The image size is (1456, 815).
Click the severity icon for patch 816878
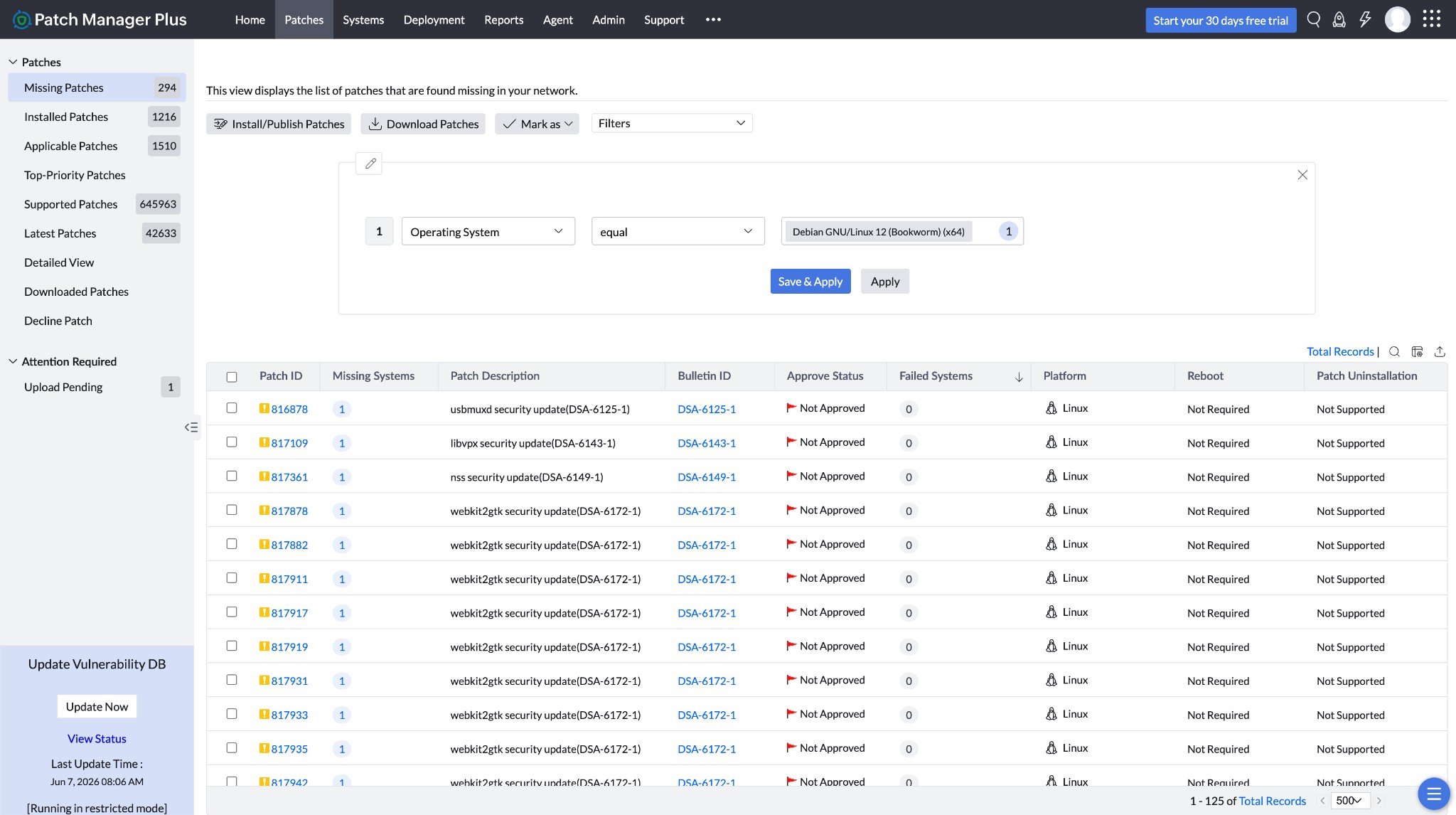click(264, 408)
